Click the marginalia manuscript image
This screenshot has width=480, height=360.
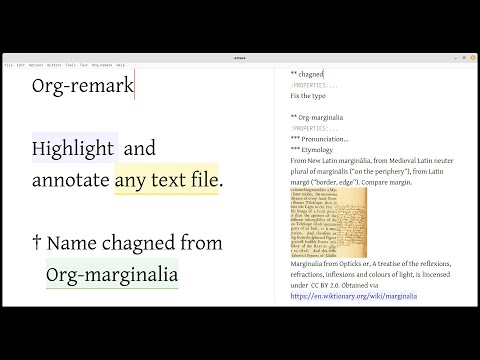pos(329,222)
